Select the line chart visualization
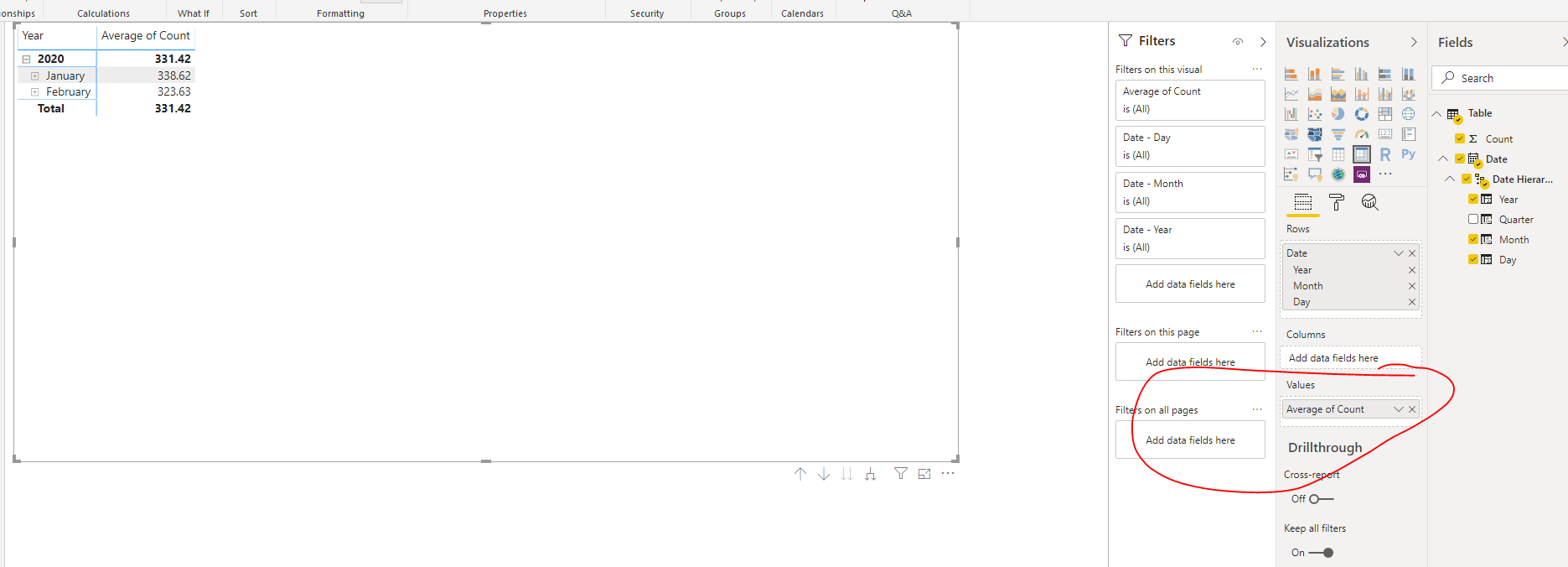 (x=1291, y=94)
